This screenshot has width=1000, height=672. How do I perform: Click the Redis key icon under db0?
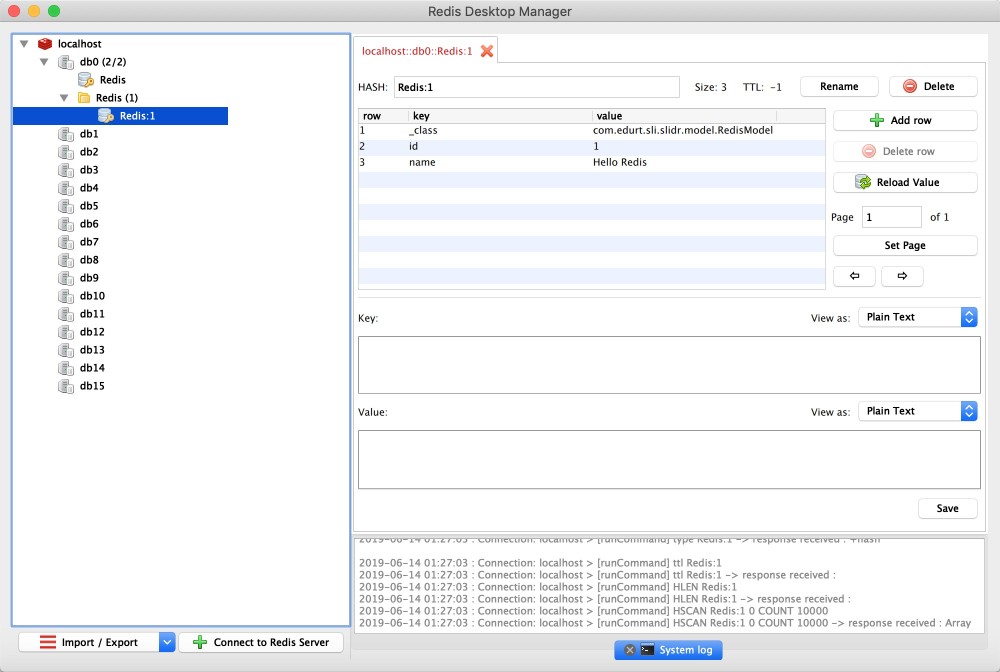click(85, 80)
